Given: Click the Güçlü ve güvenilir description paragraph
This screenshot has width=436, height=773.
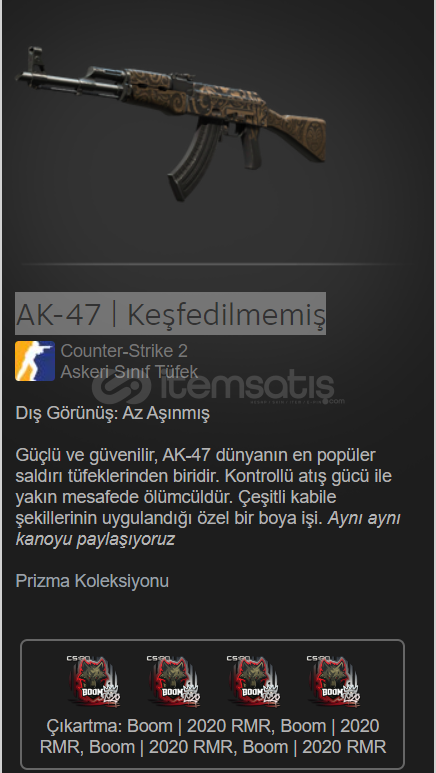Looking at the screenshot, I should click(x=208, y=497).
